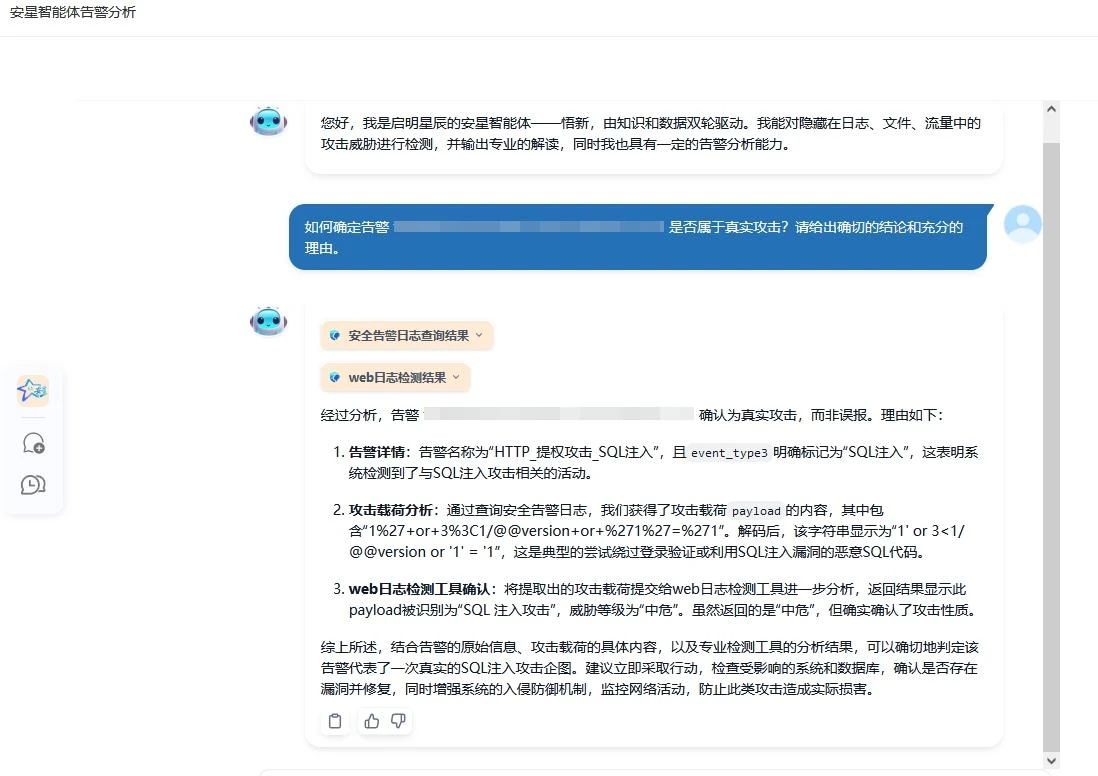Click the globe icon on web日志检测结果 chip
The image size is (1098, 776).
point(334,377)
